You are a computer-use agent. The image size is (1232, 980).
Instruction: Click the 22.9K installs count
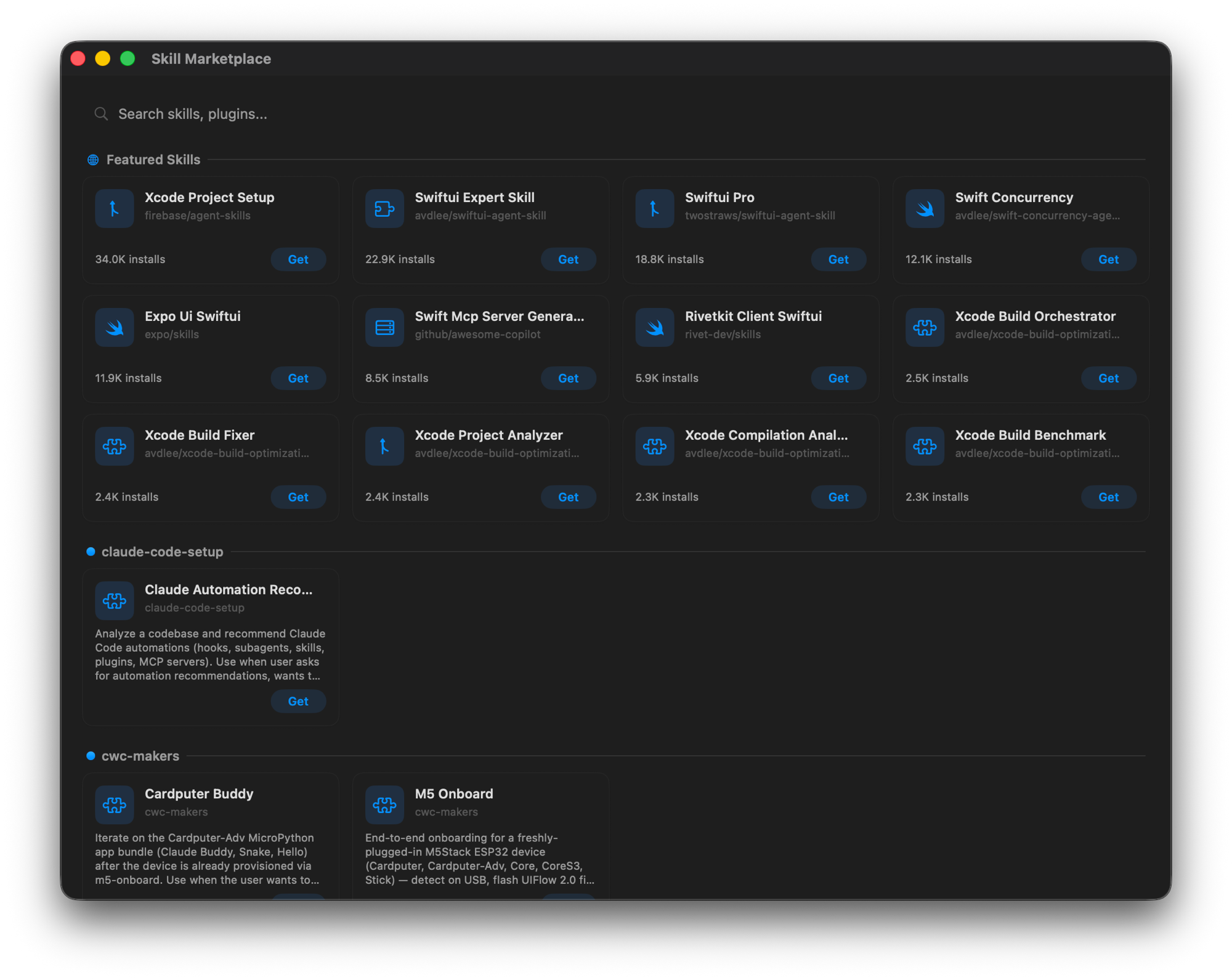tap(400, 259)
